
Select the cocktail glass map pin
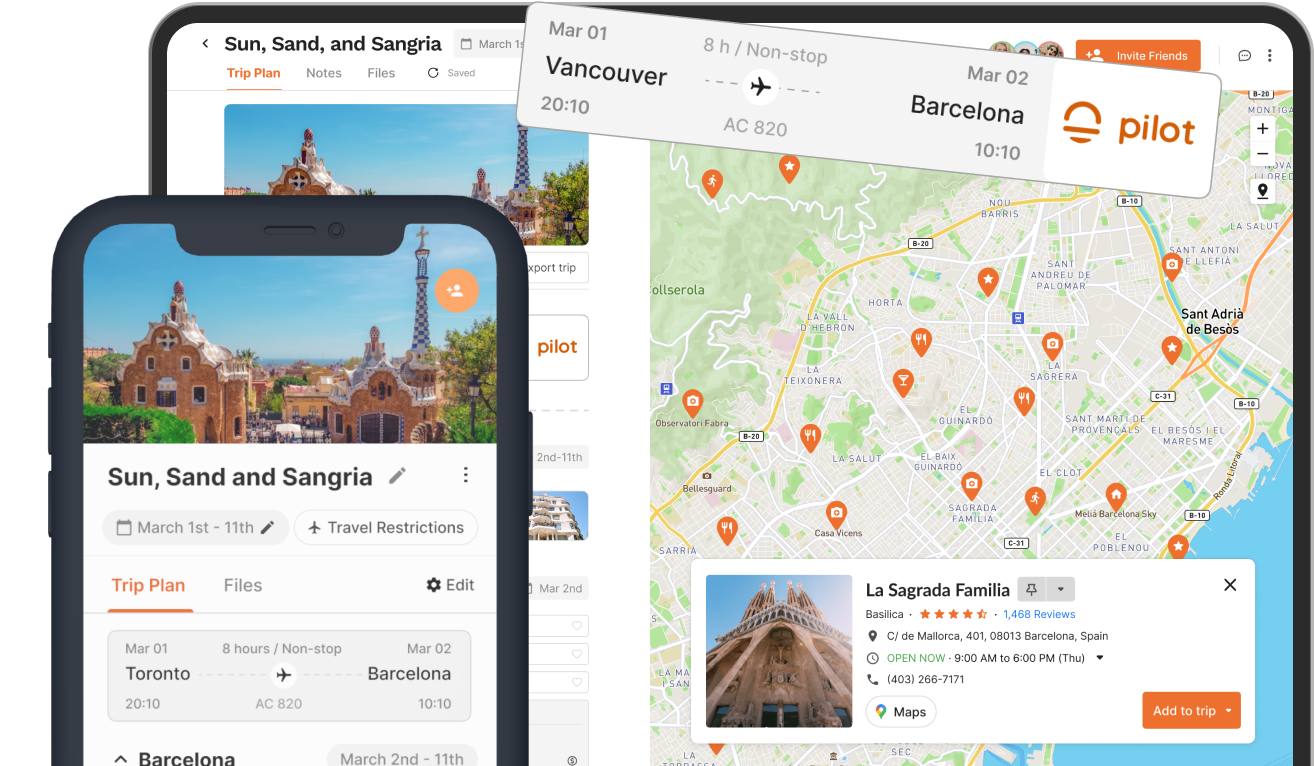tap(903, 382)
